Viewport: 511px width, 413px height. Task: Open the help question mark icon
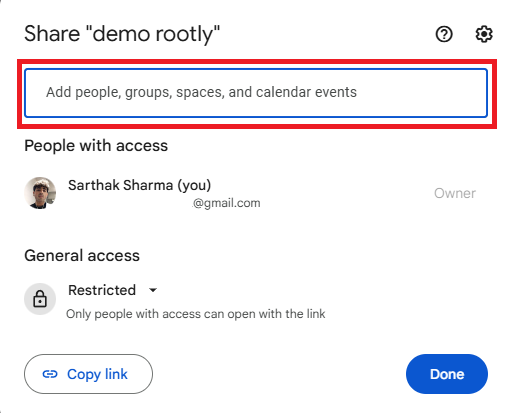point(444,34)
